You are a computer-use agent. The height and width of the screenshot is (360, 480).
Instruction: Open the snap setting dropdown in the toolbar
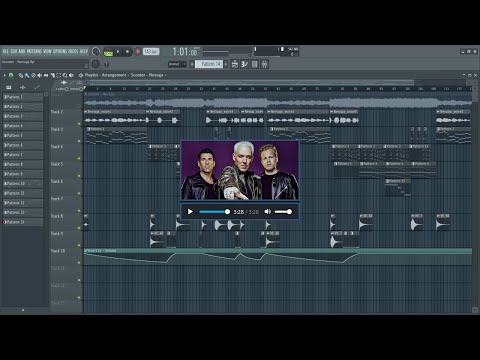[177, 64]
